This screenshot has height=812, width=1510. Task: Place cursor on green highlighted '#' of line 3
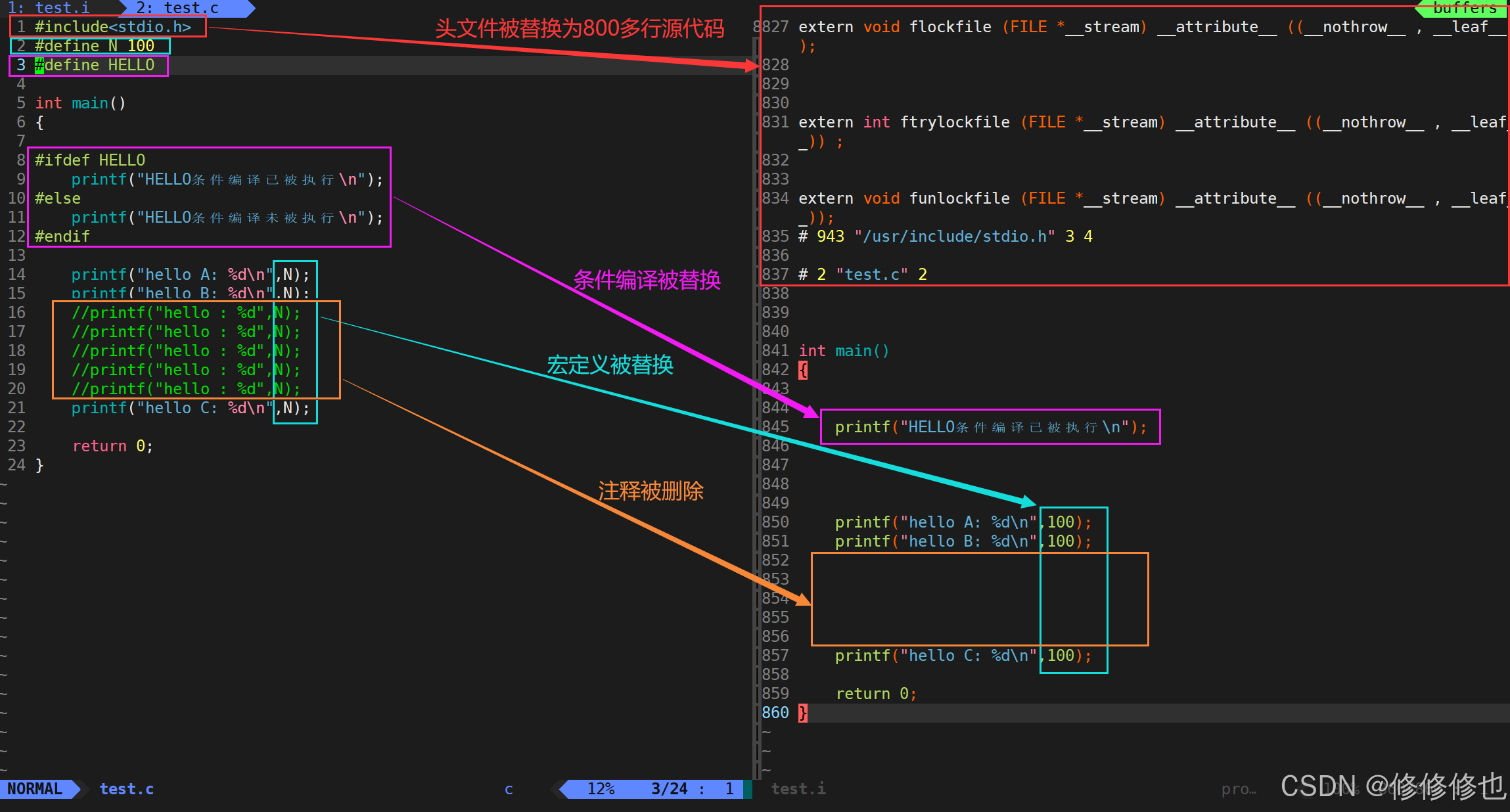[39, 65]
